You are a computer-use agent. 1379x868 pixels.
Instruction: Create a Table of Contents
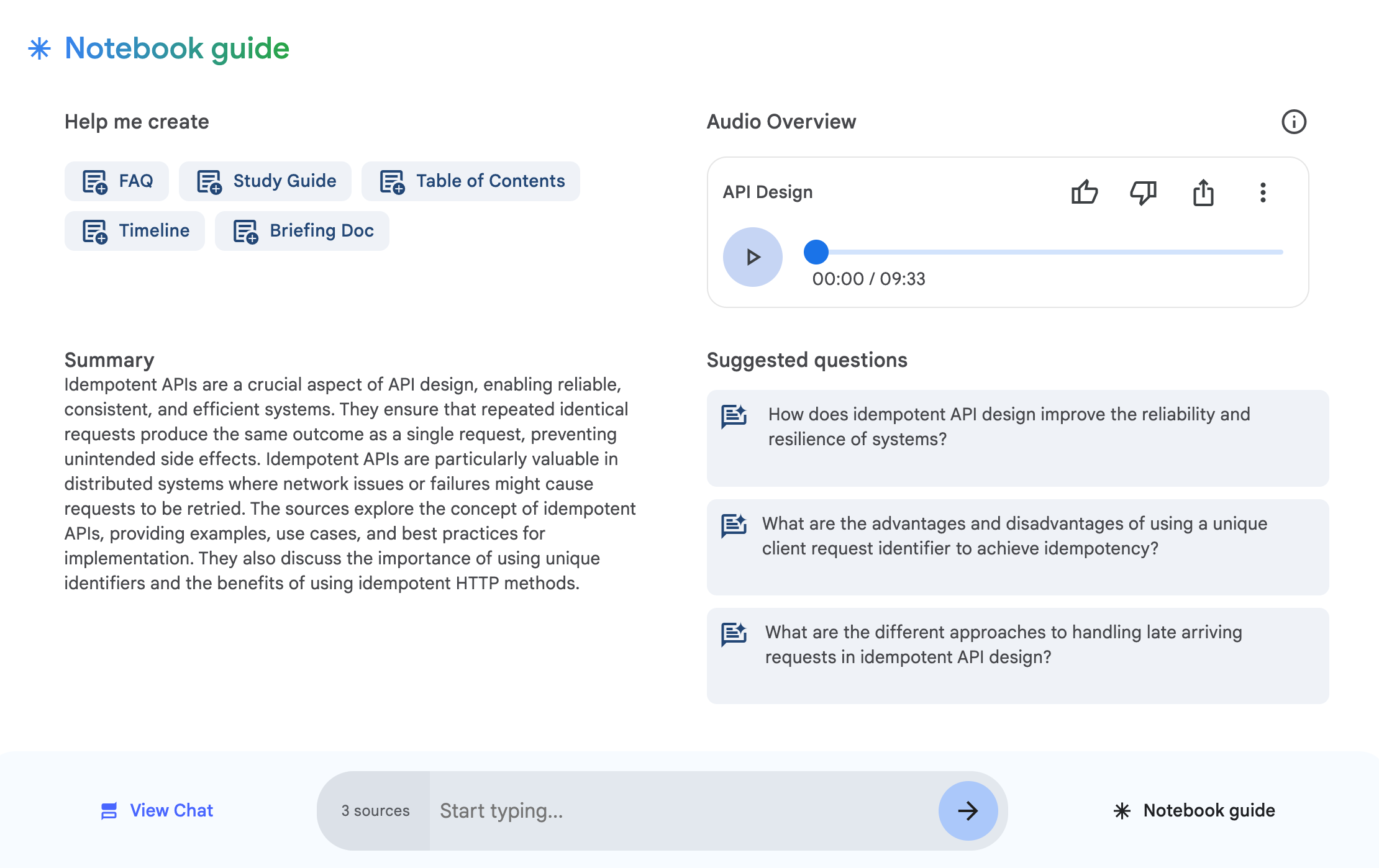(x=471, y=181)
